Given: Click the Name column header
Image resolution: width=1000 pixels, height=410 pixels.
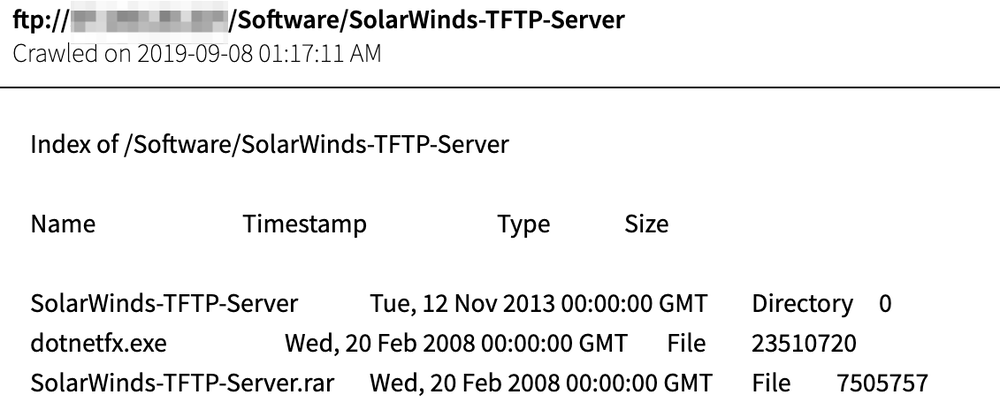Looking at the screenshot, I should coord(63,224).
